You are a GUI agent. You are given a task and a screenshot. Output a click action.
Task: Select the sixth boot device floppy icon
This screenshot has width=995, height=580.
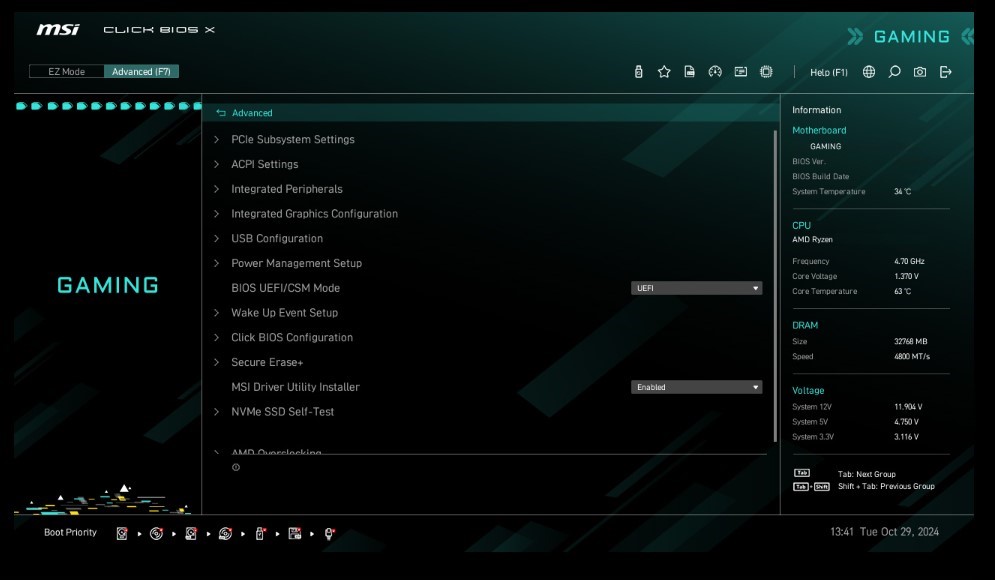click(294, 534)
